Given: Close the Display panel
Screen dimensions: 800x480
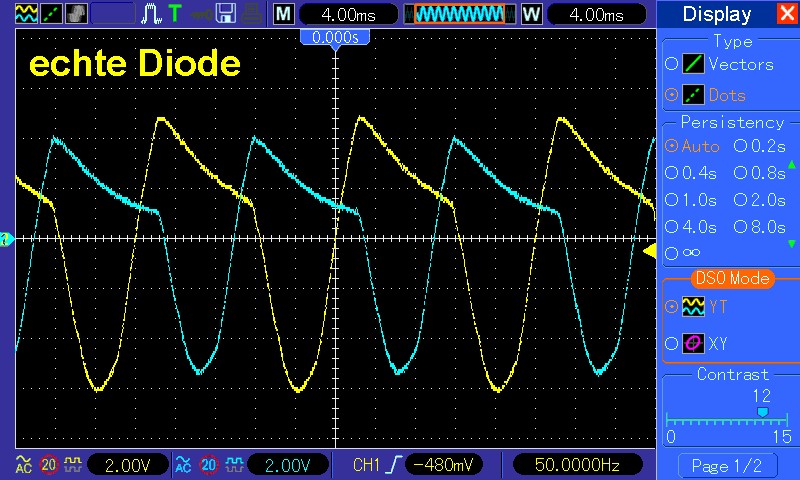Looking at the screenshot, I should (786, 14).
